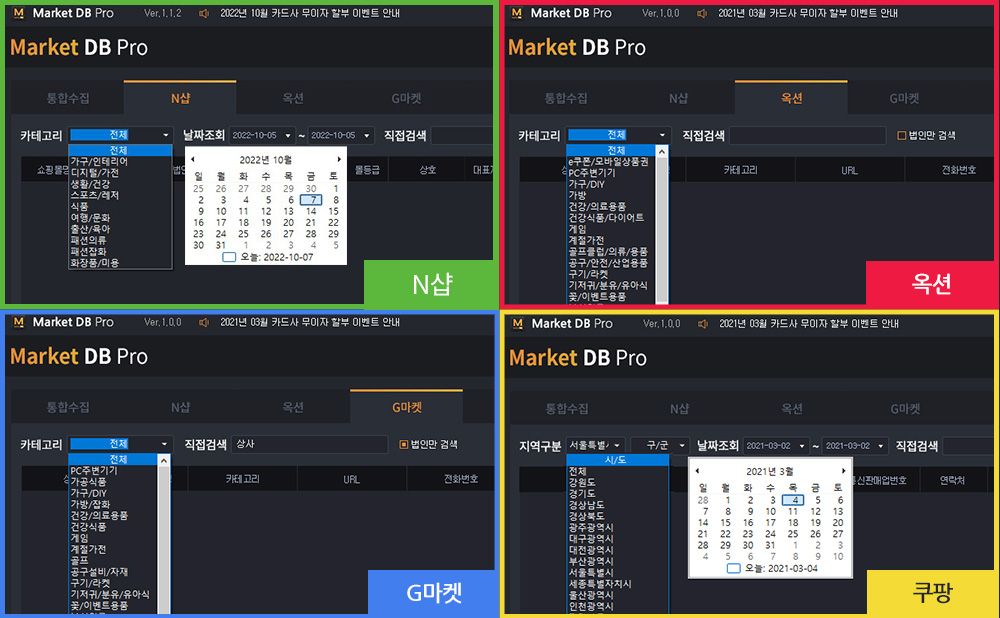Open start date picker 2021-03-02 in 쿠팡 window
Screen dimensions: 1000x618
(776, 446)
